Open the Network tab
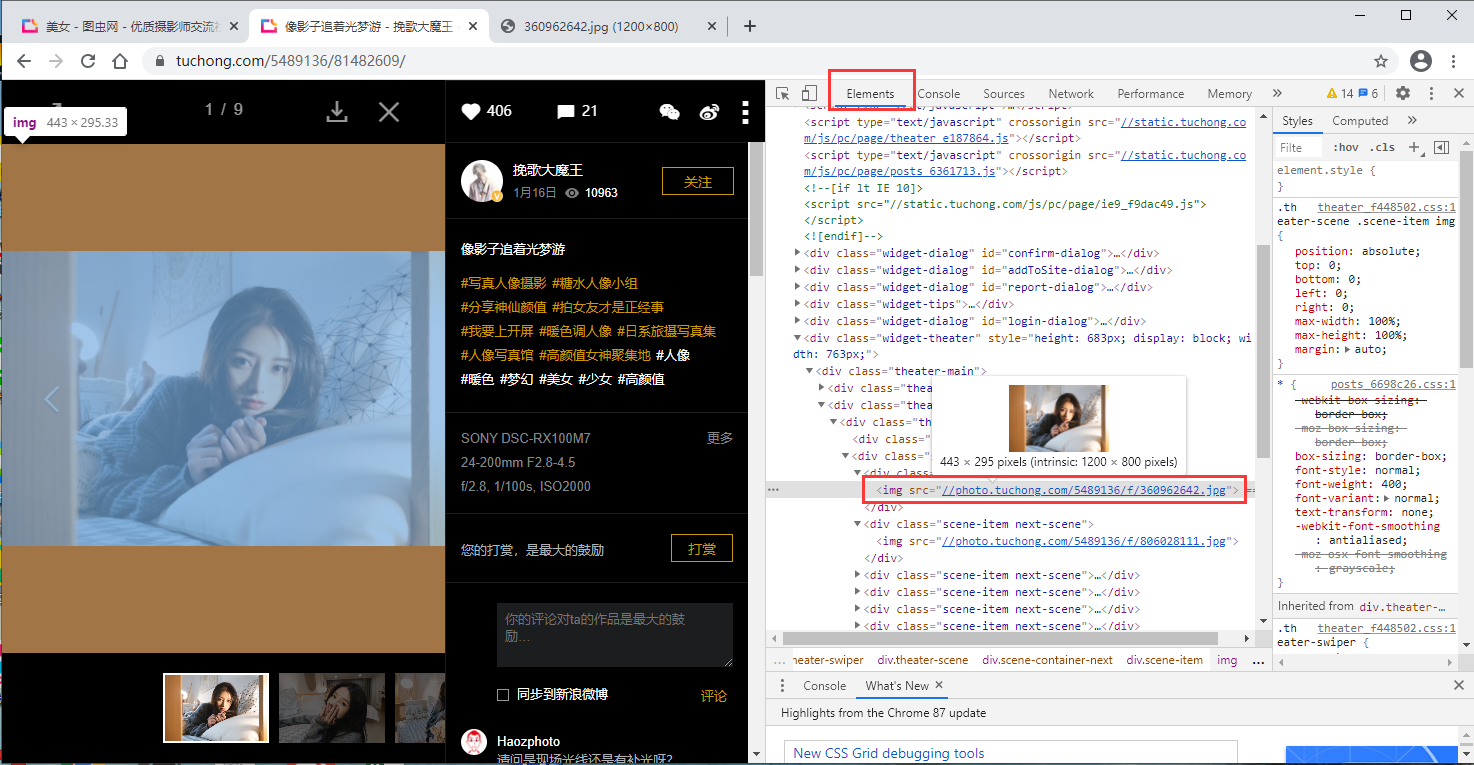This screenshot has width=1474, height=765. tap(1071, 93)
